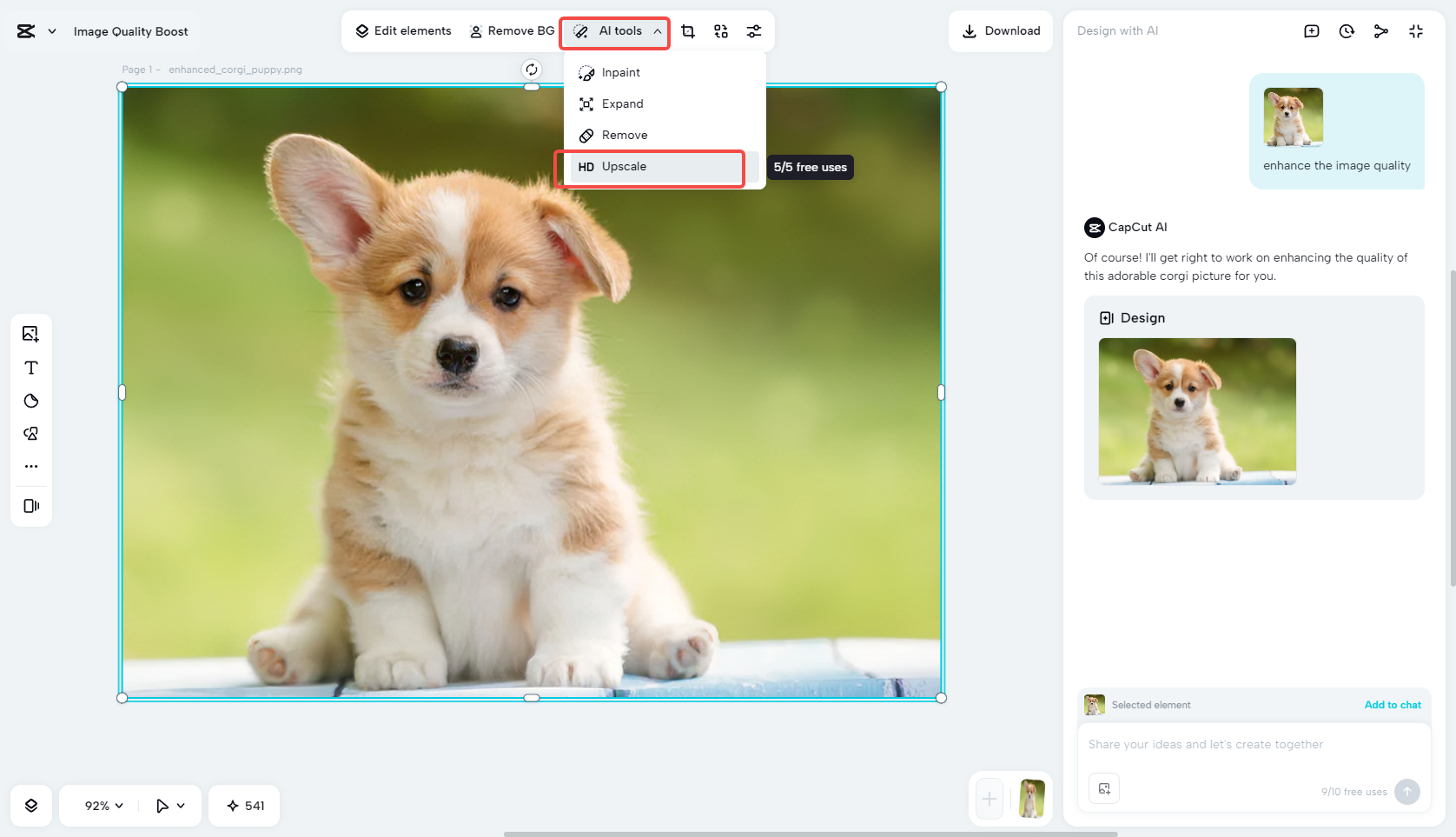Expand the preview play options dropdown

(170, 805)
